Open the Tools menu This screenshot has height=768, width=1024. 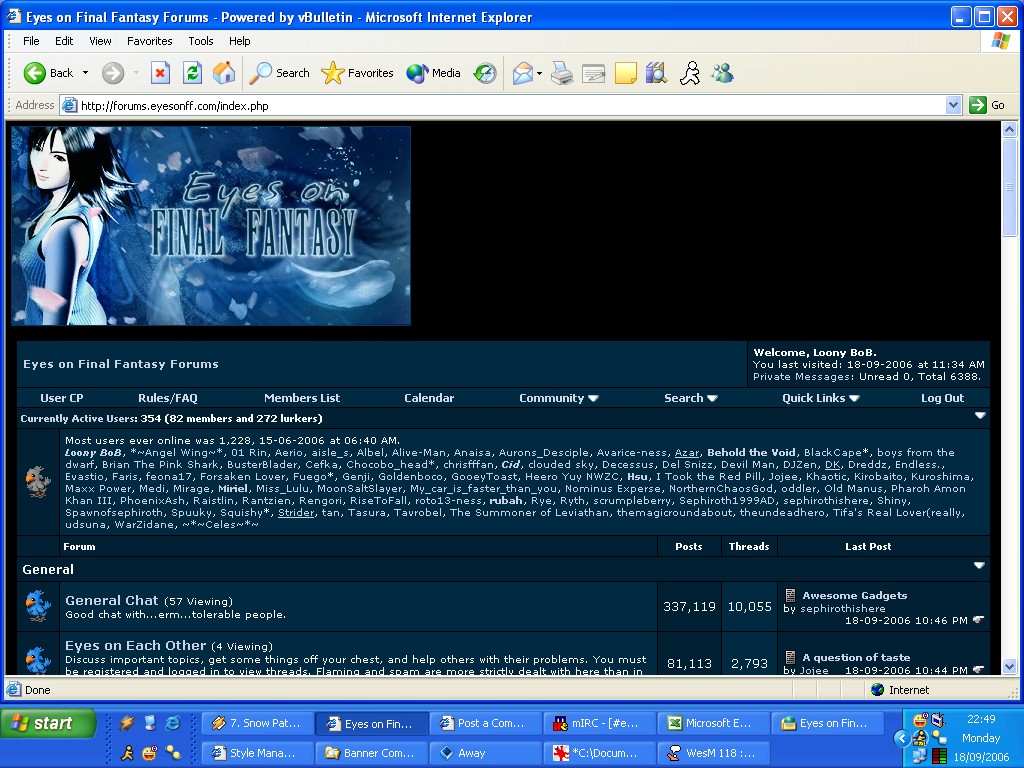pos(200,41)
